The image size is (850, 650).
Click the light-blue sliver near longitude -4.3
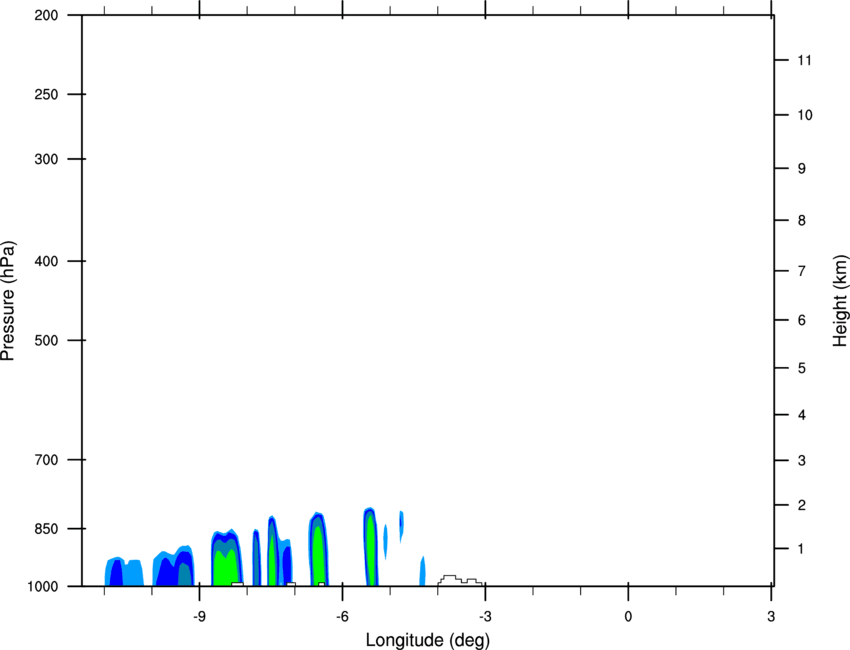[422, 571]
